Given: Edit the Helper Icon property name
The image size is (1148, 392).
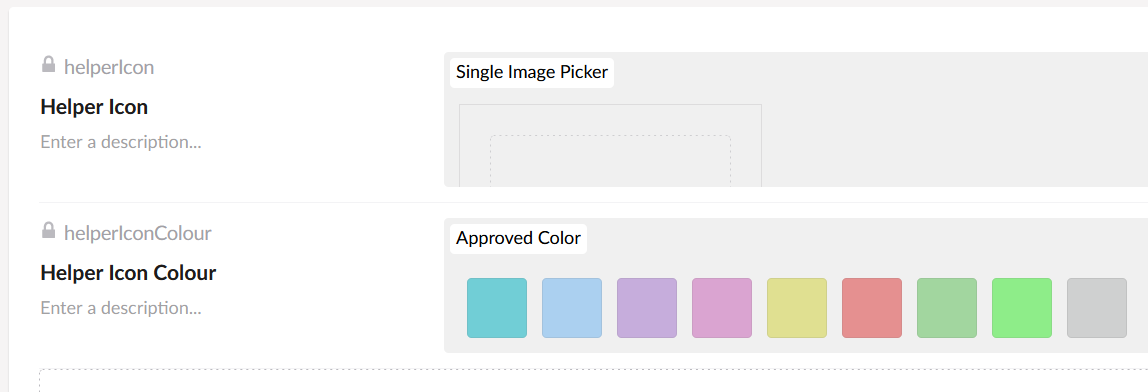Looking at the screenshot, I should 94,107.
